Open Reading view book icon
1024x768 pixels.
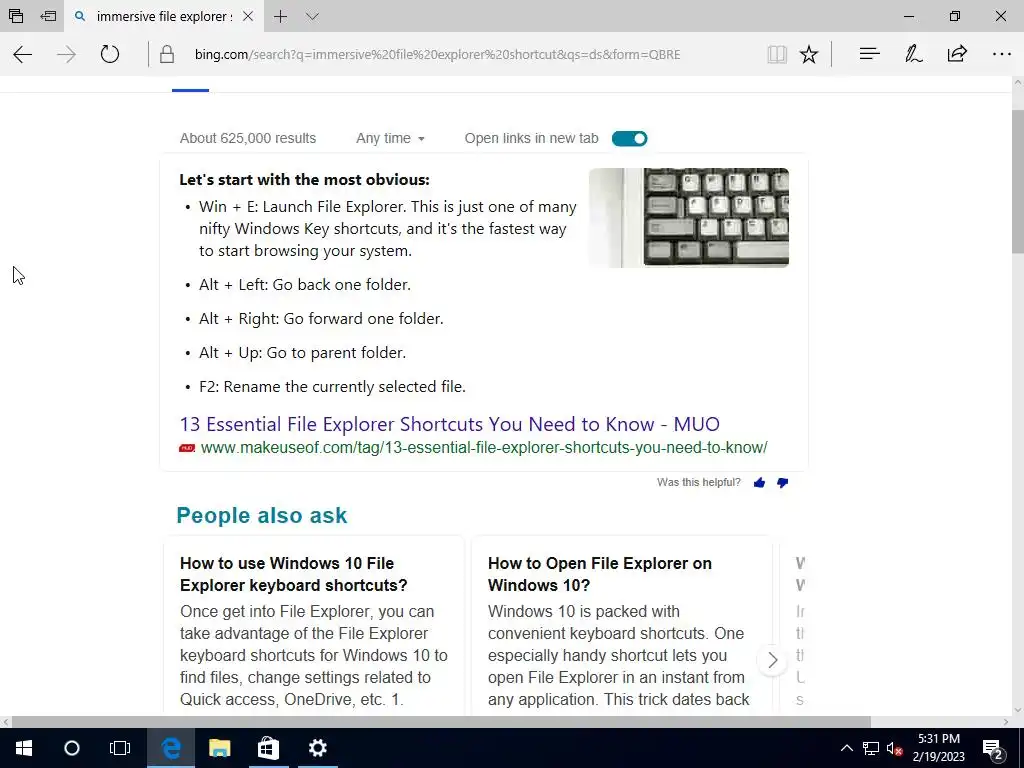776,54
